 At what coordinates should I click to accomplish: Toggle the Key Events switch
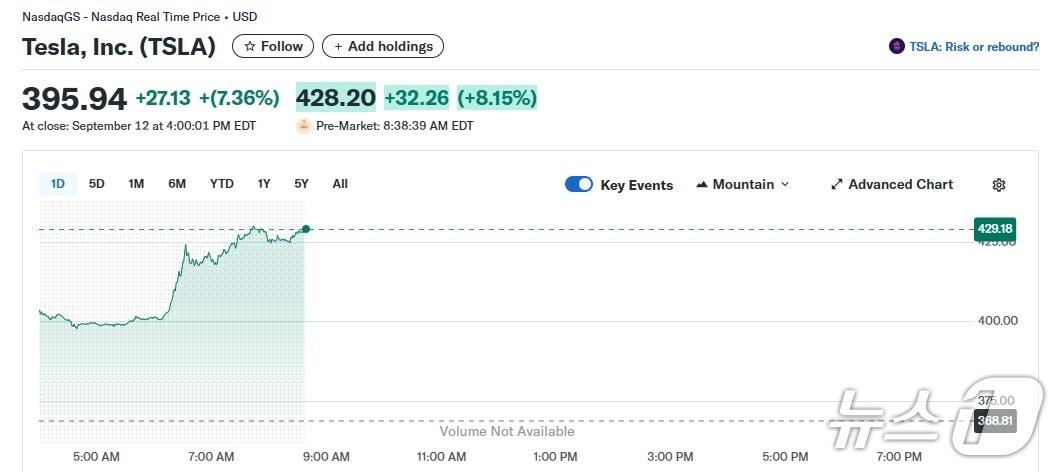[x=579, y=185]
